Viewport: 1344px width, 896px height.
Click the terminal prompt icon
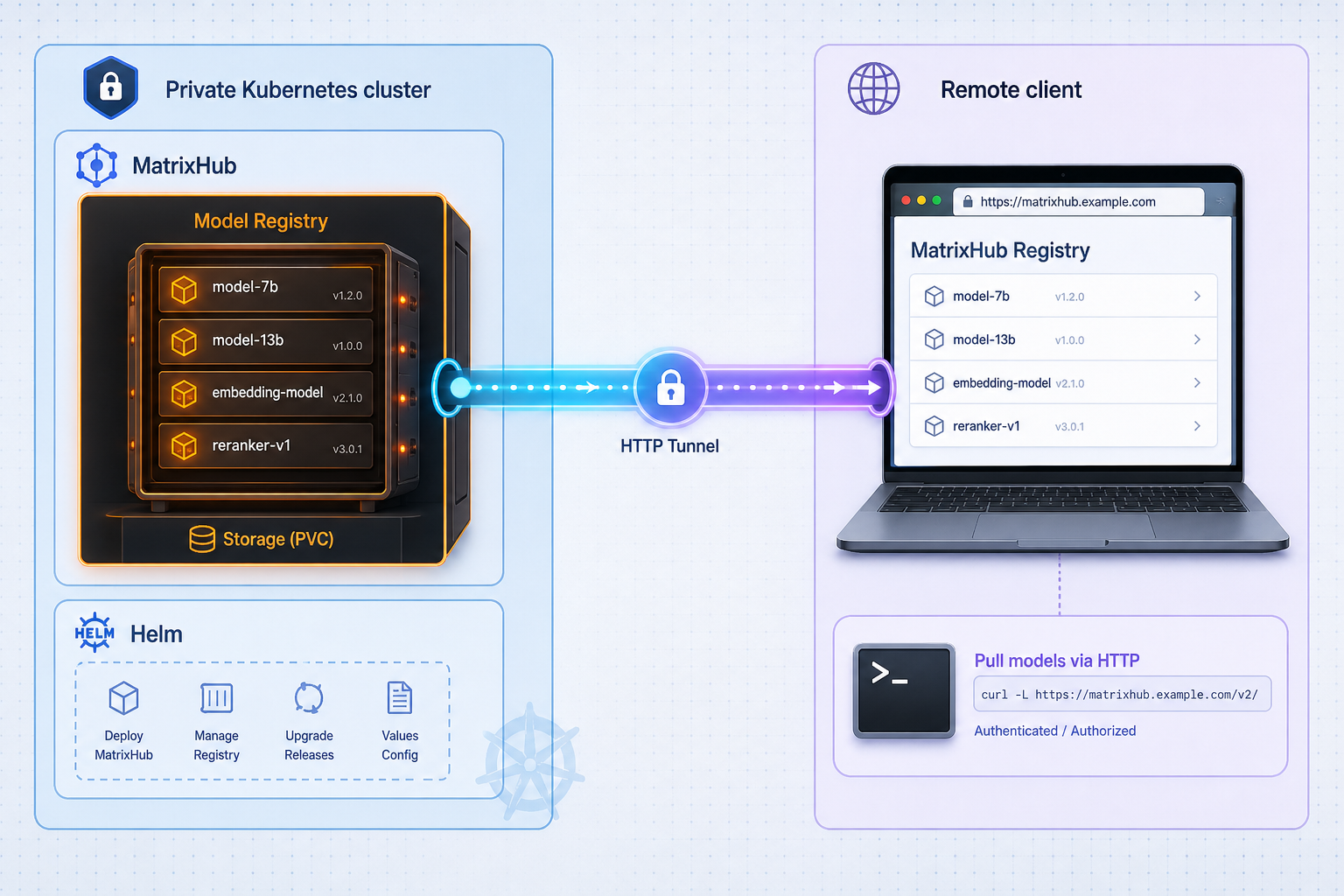coord(904,690)
